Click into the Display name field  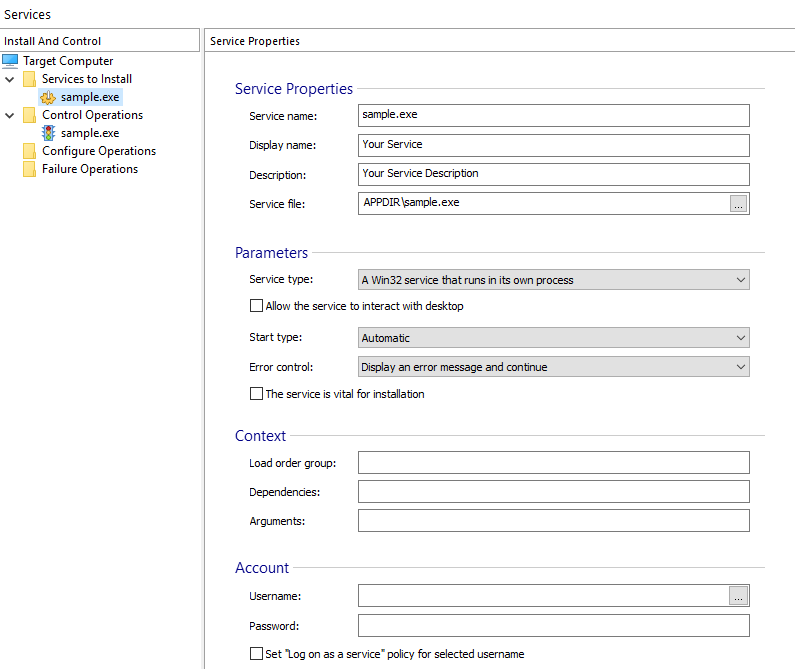click(x=554, y=145)
